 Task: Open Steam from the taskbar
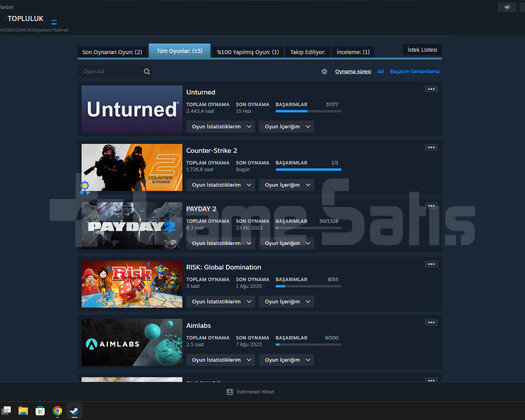point(74,410)
